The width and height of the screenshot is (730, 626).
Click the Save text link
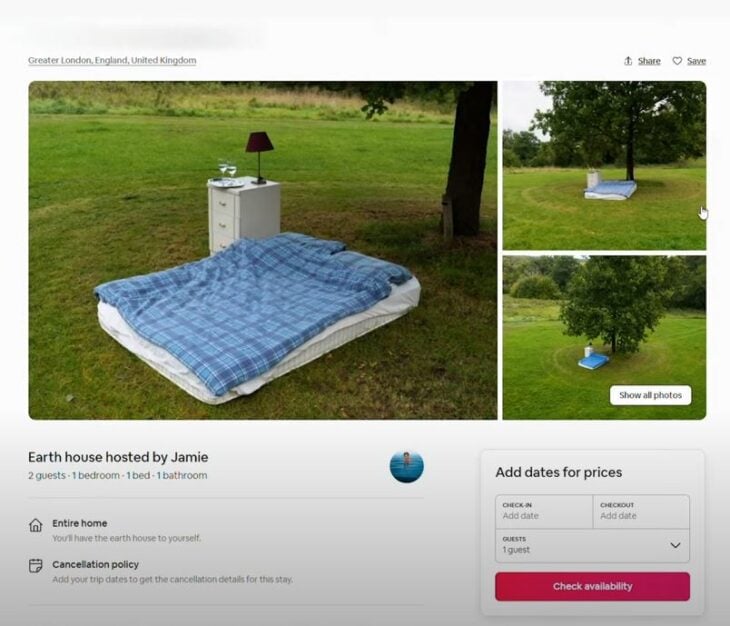[x=696, y=61]
